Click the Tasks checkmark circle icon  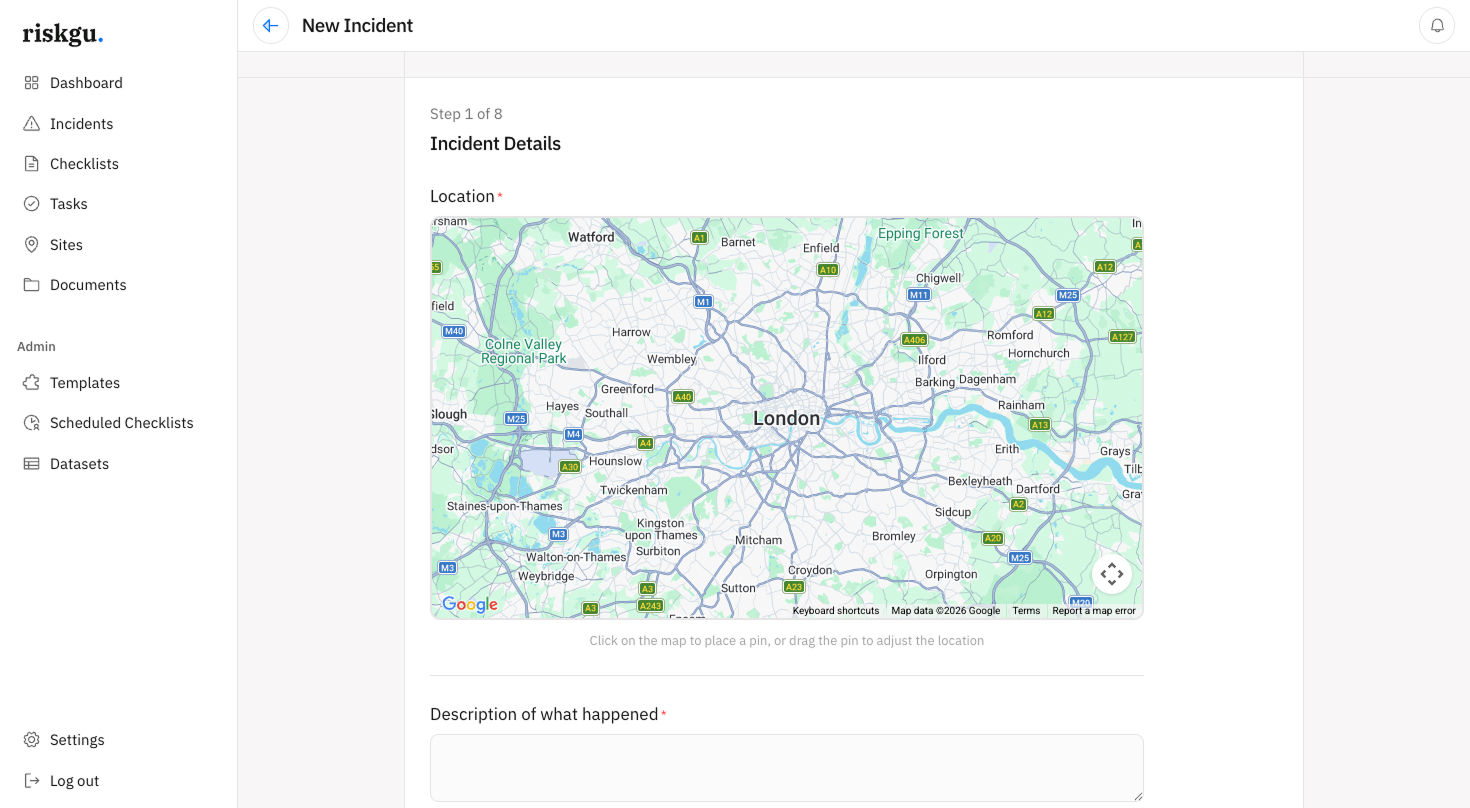tap(32, 204)
